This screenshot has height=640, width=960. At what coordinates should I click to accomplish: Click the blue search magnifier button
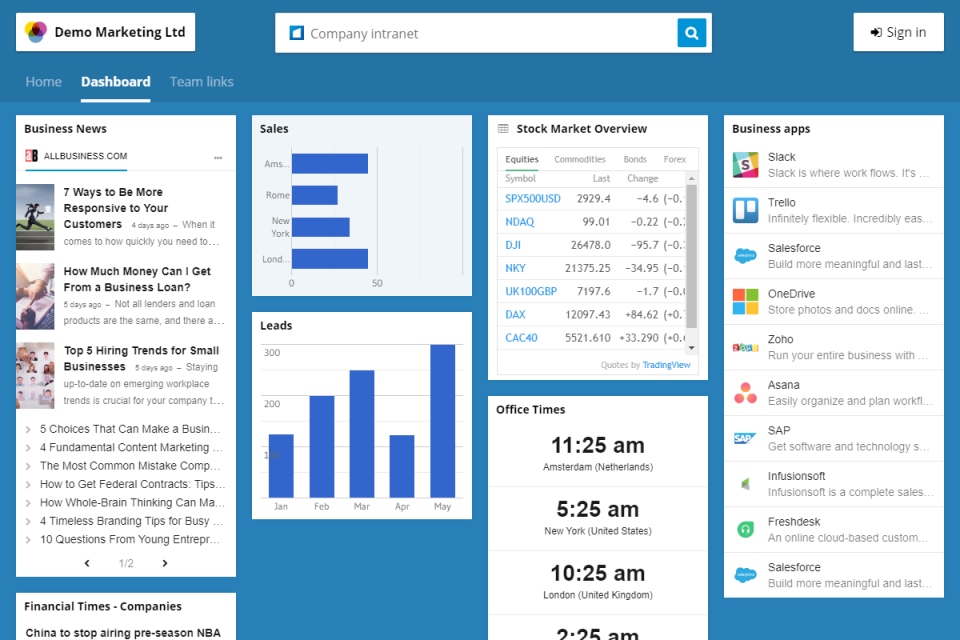coord(692,33)
